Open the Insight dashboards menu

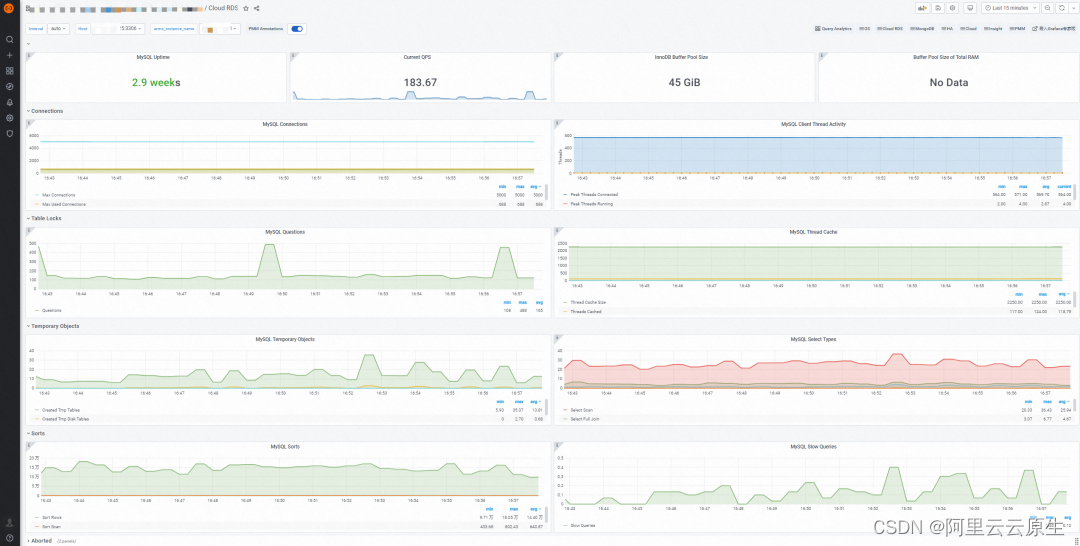pyautogui.click(x=993, y=29)
